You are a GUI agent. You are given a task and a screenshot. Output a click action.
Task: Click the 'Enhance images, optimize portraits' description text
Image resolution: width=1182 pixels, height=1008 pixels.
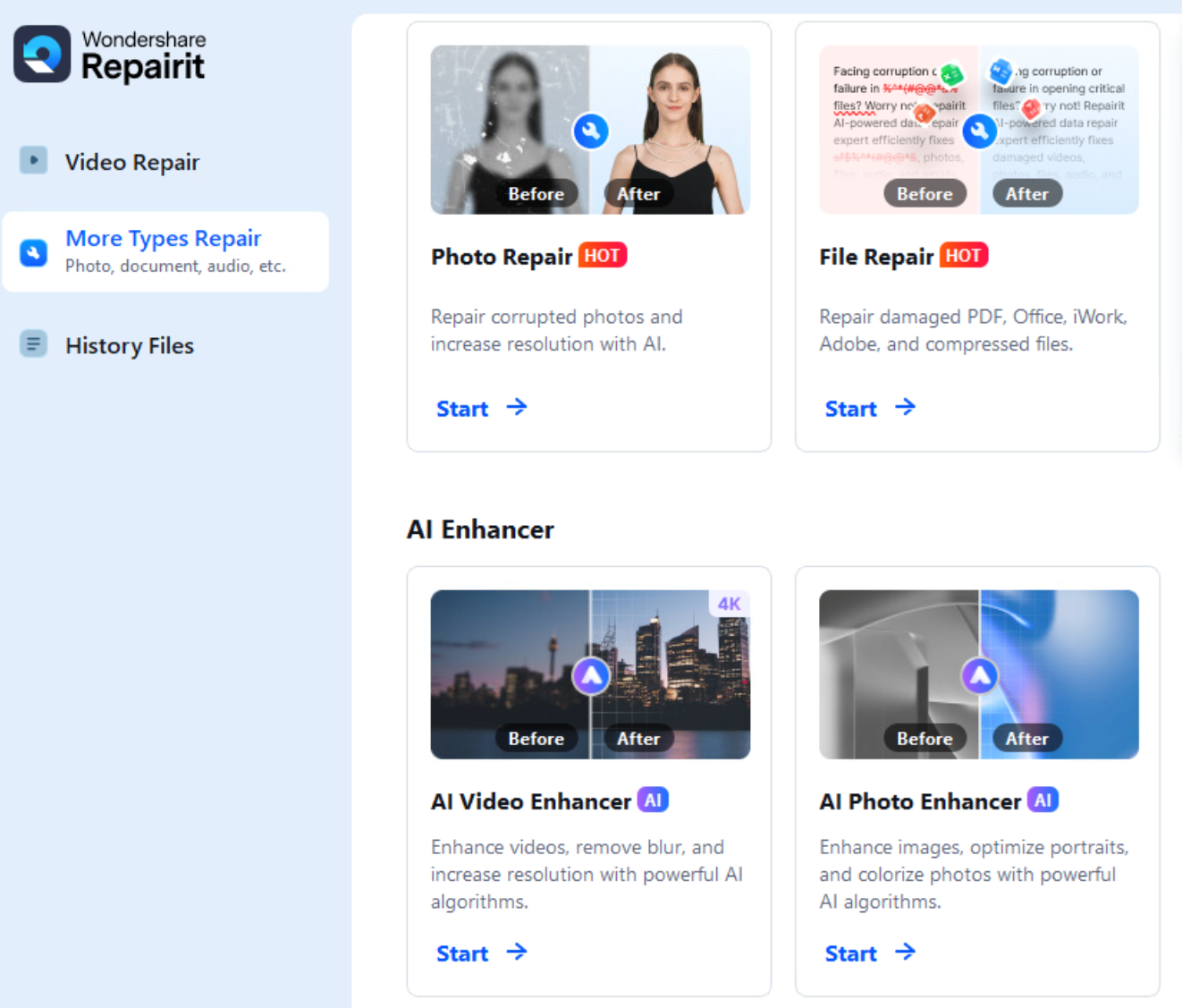pyautogui.click(x=974, y=874)
